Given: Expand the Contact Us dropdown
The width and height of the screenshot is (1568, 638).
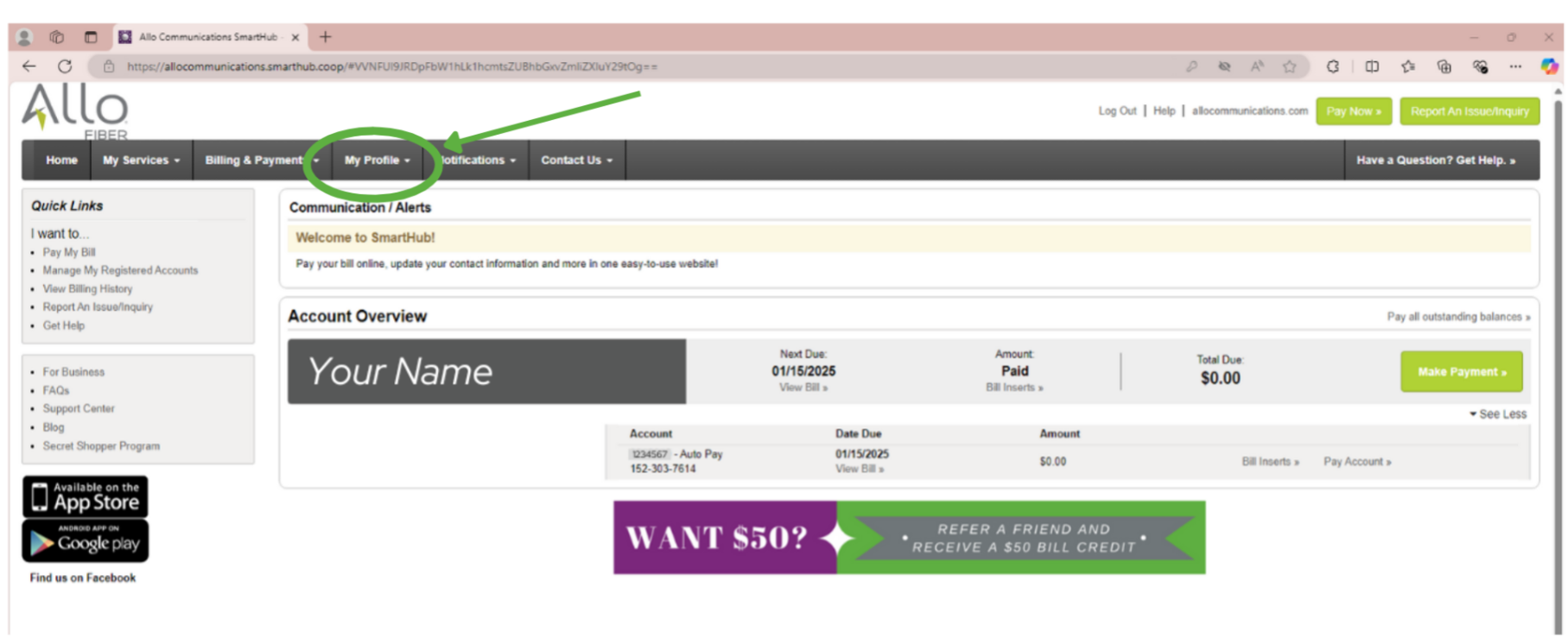Looking at the screenshot, I should coord(576,161).
